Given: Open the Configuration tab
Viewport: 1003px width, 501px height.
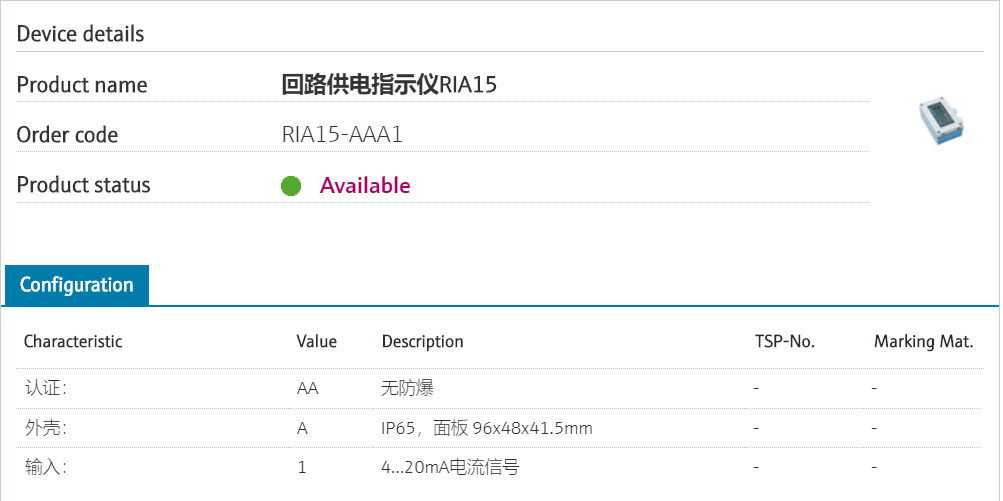Looking at the screenshot, I should [x=77, y=285].
